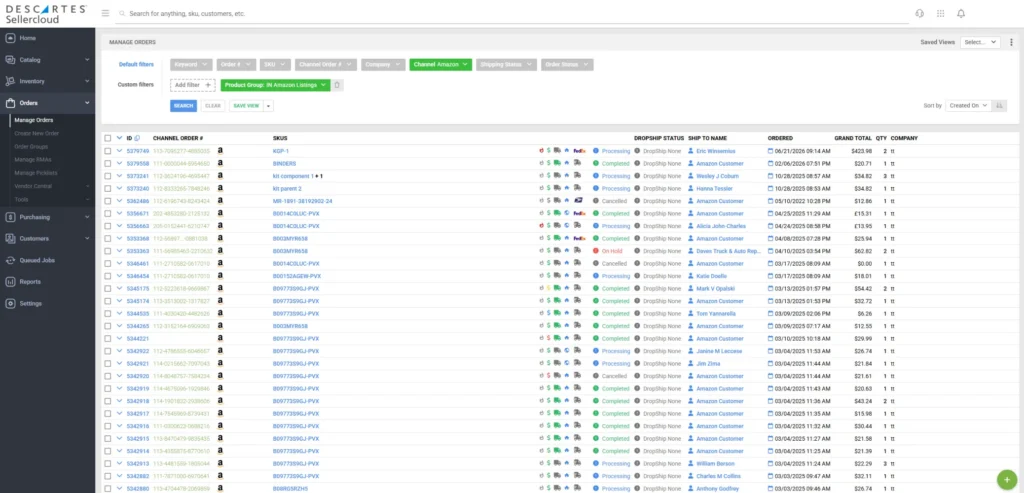Open the apps grid icon in top bar
Screen dimensions: 1024x493
[940, 13]
